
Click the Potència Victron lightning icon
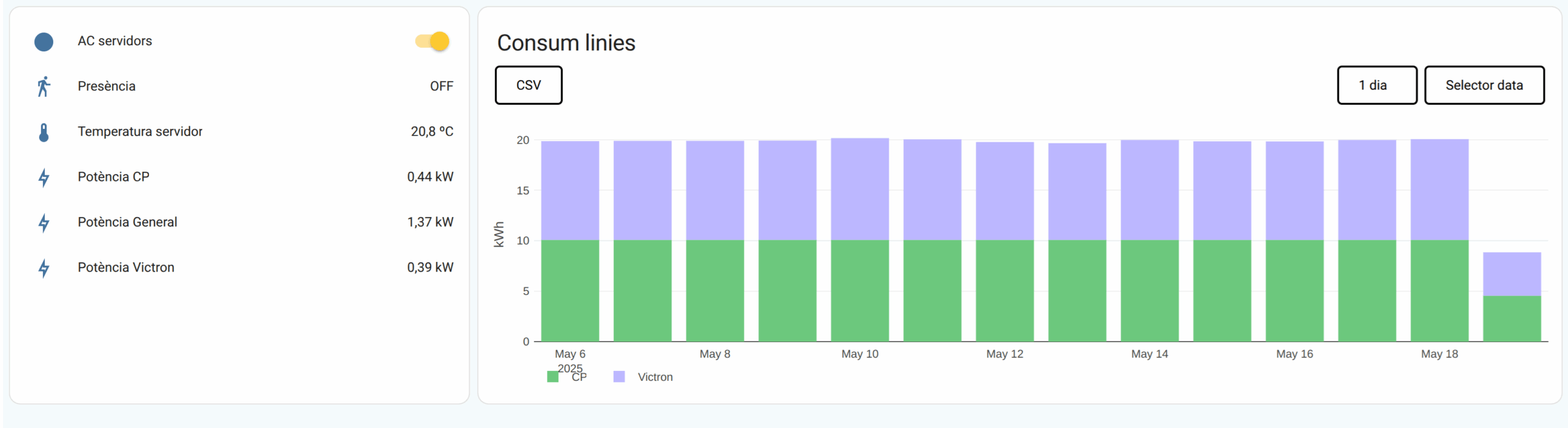coord(43,268)
